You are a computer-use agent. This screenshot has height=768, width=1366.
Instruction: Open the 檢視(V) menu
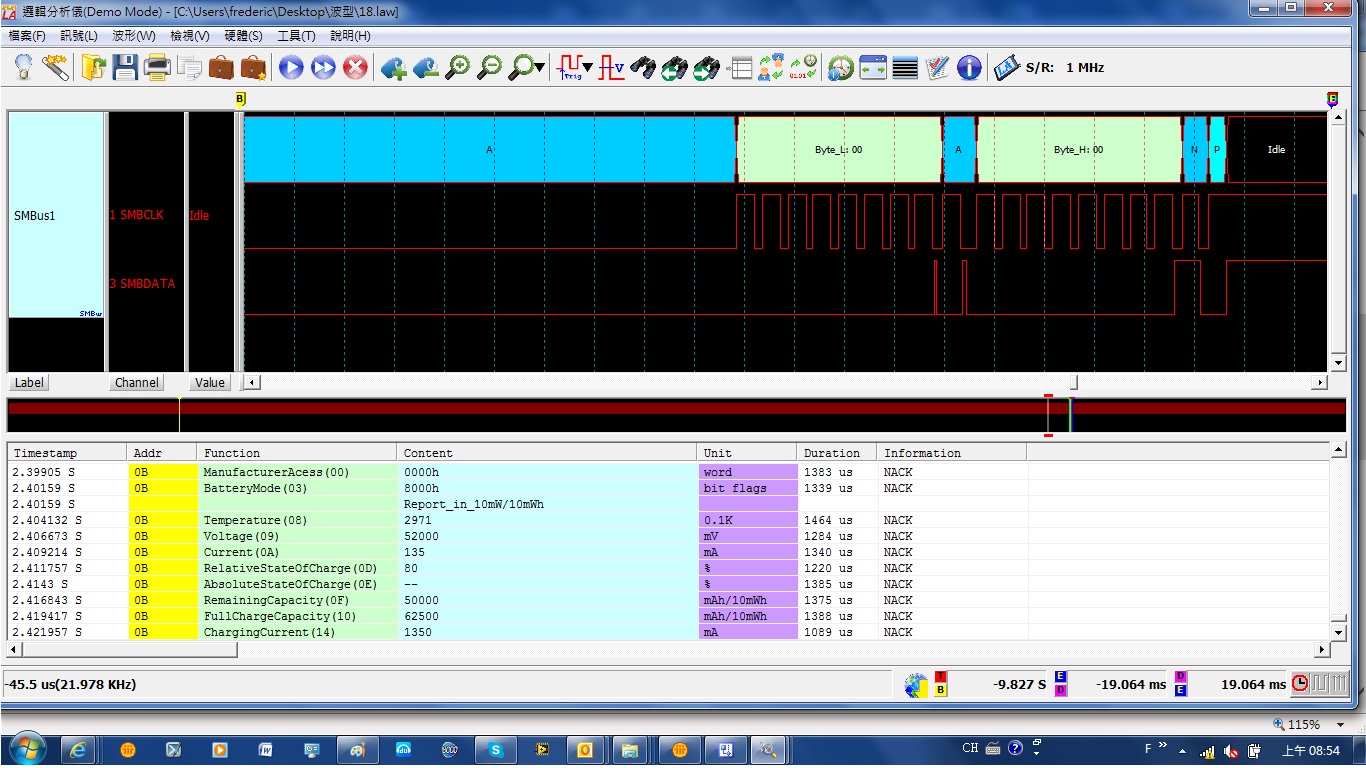[190, 36]
